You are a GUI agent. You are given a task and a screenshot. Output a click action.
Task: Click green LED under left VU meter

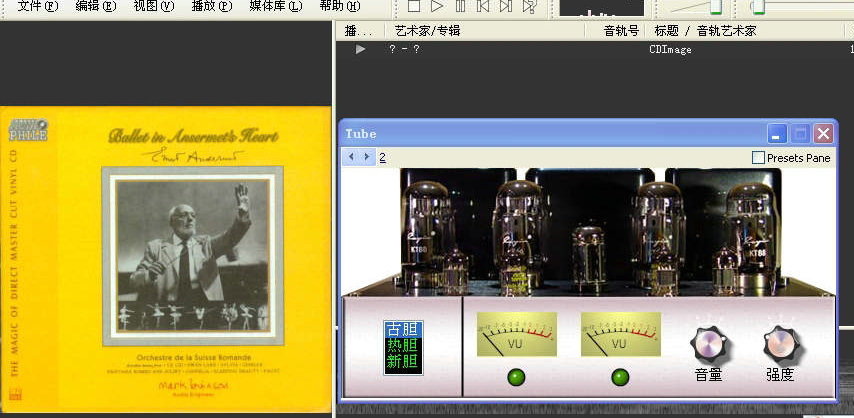tap(516, 377)
